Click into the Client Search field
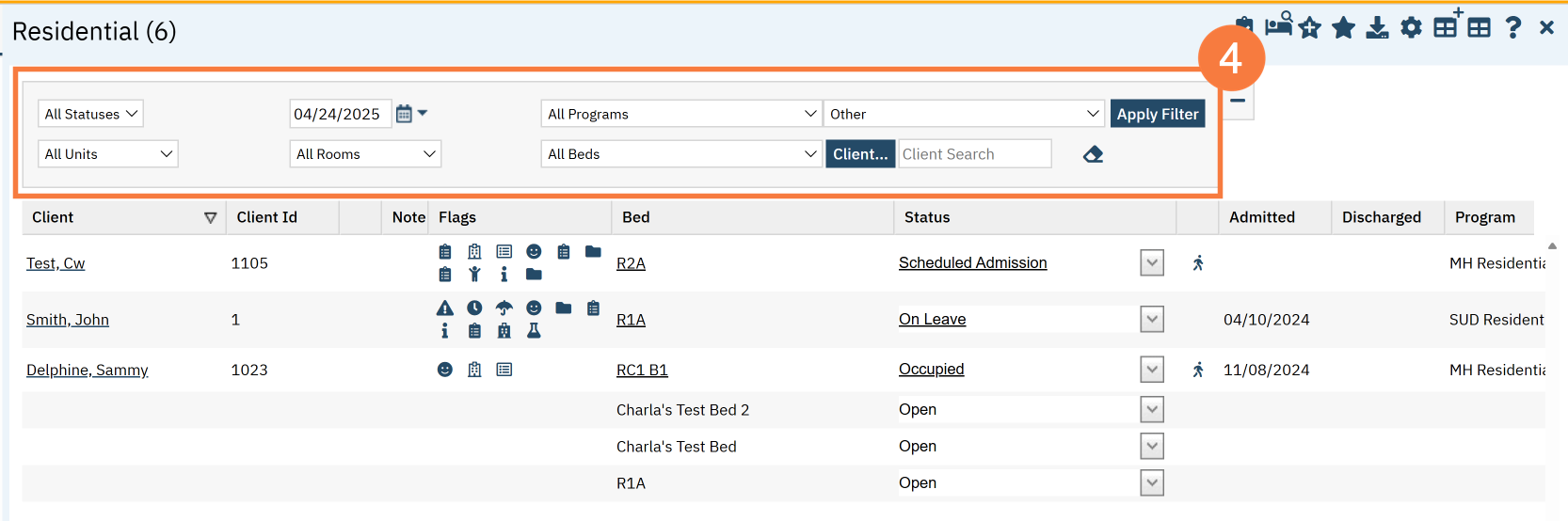The image size is (1568, 521). pyautogui.click(x=975, y=154)
